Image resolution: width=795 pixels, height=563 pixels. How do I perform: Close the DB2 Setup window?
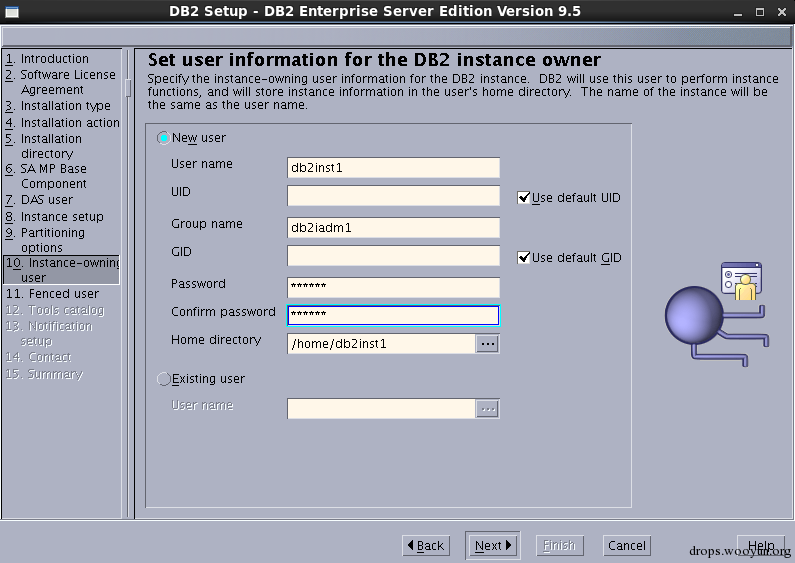point(782,12)
